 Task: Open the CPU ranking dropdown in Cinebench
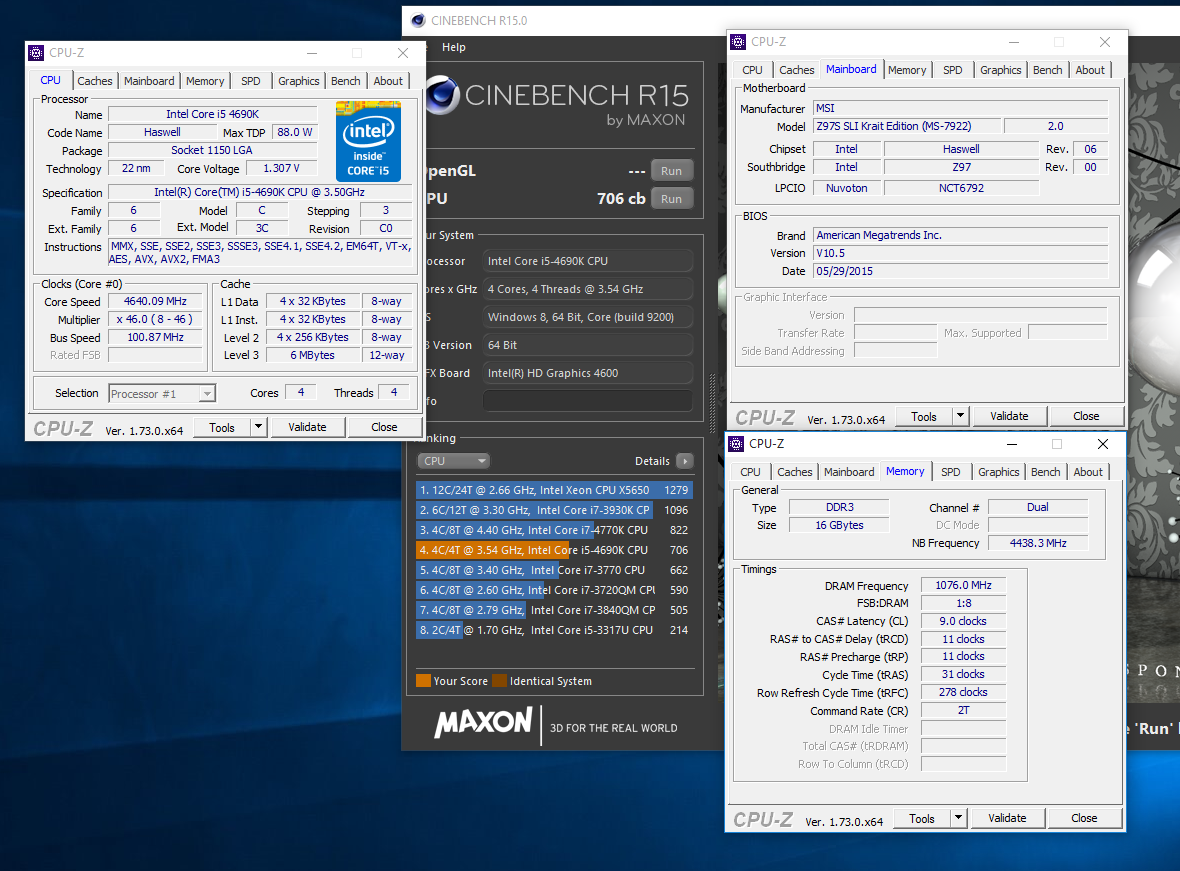coord(453,461)
